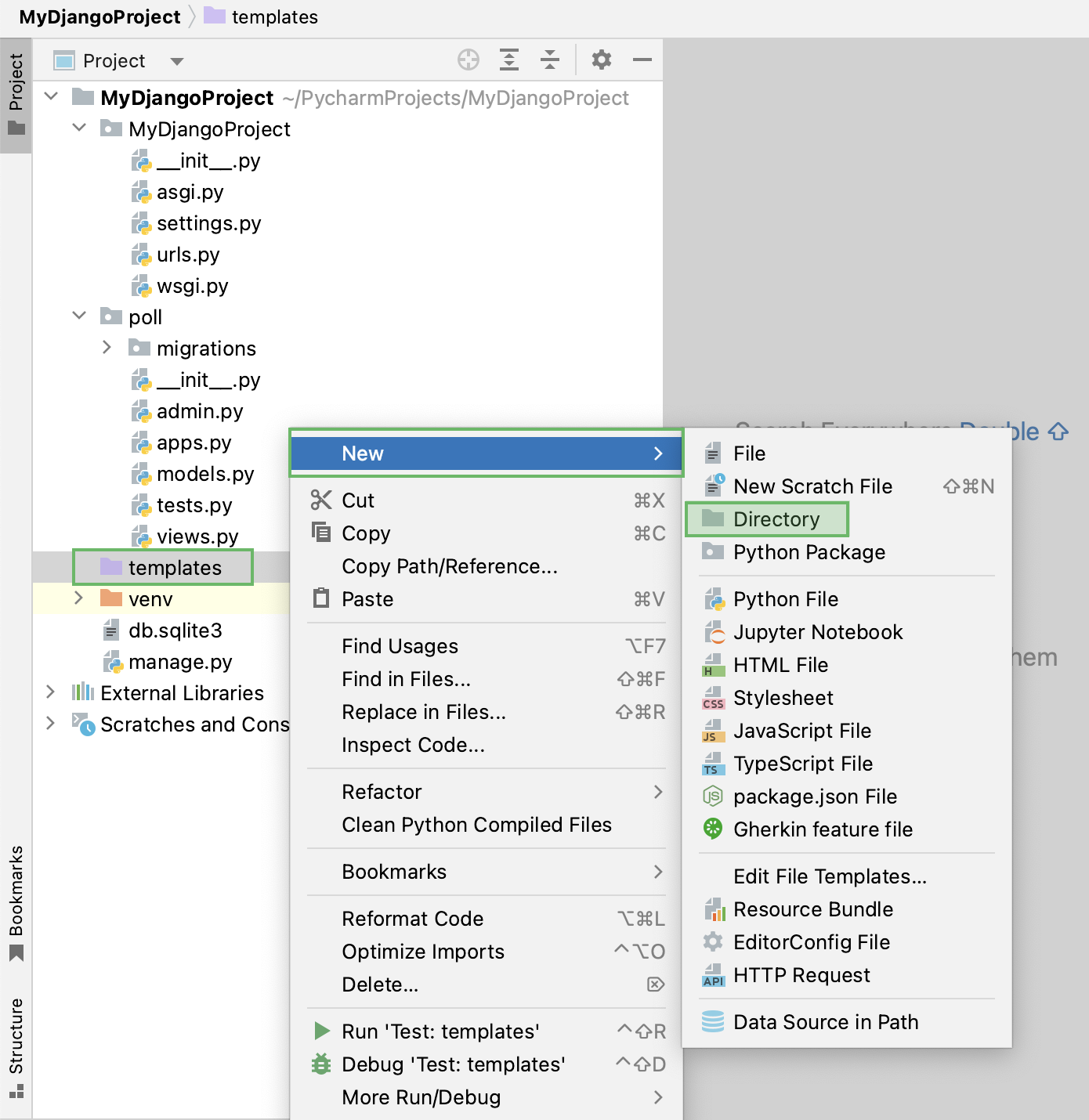Open the Project view dropdown arrow
Image resolution: width=1089 pixels, height=1120 pixels.
tap(176, 60)
